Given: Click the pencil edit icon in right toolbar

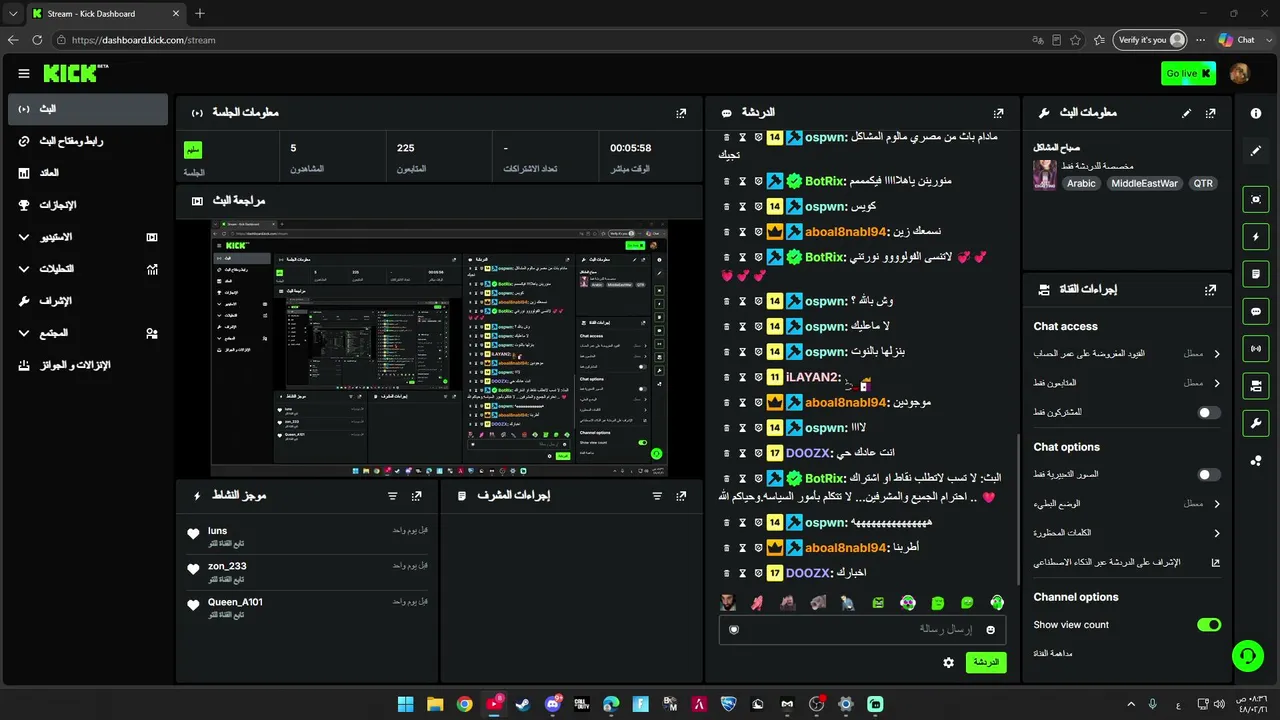Looking at the screenshot, I should 1256,151.
